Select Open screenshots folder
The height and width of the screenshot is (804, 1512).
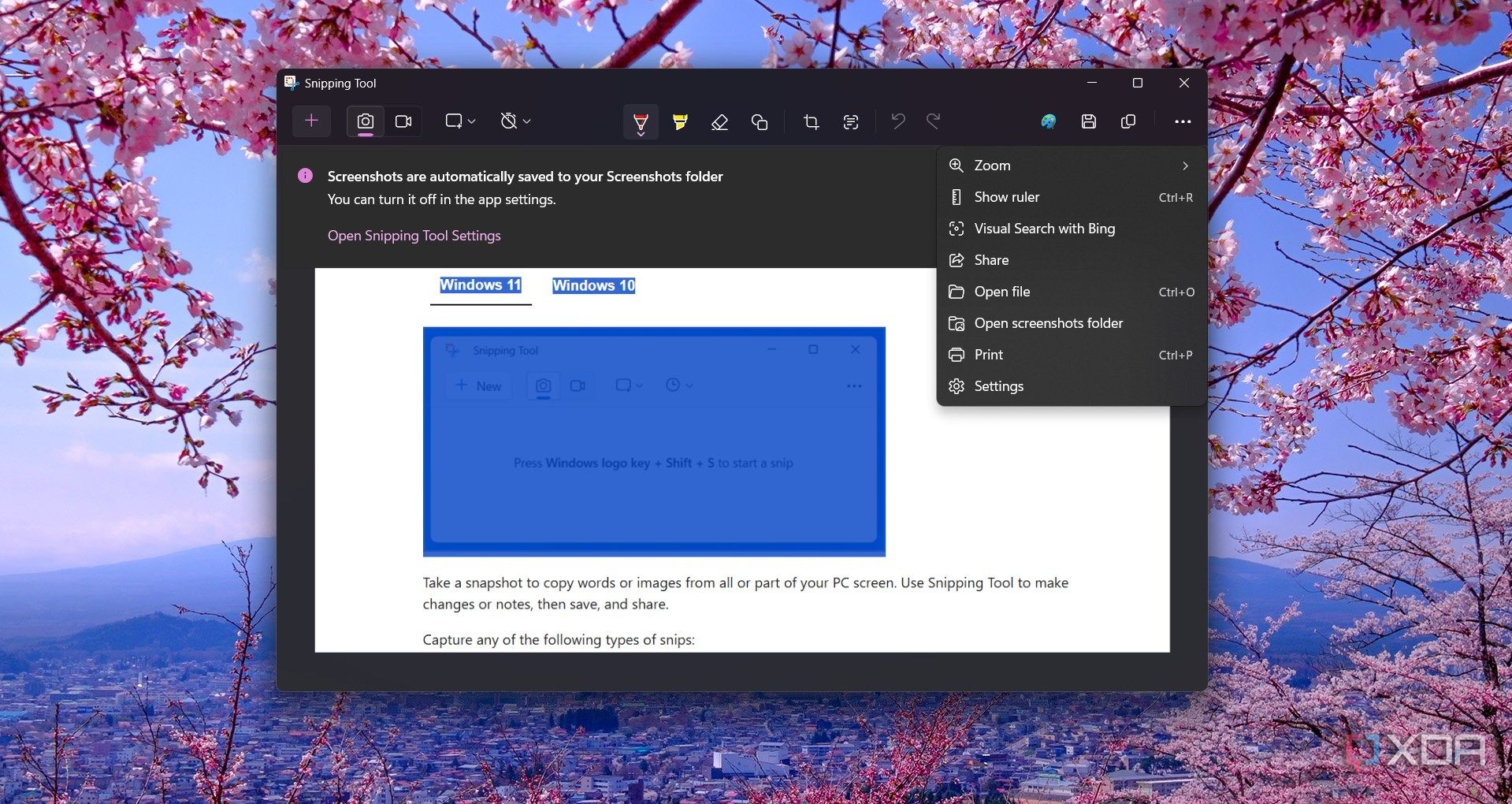tap(1072, 323)
